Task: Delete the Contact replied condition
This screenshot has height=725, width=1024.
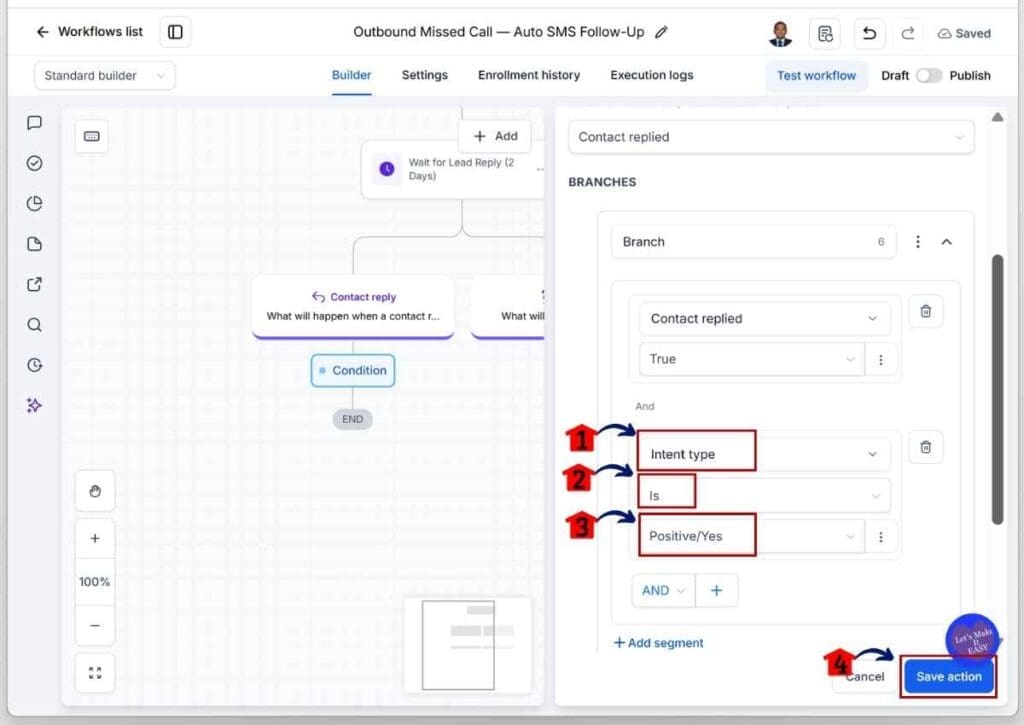Action: 925,311
